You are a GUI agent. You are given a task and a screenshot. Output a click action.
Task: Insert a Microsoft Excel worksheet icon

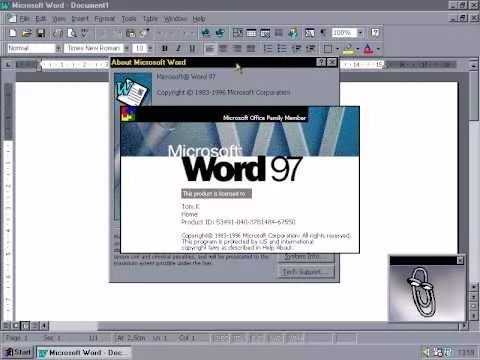point(265,33)
